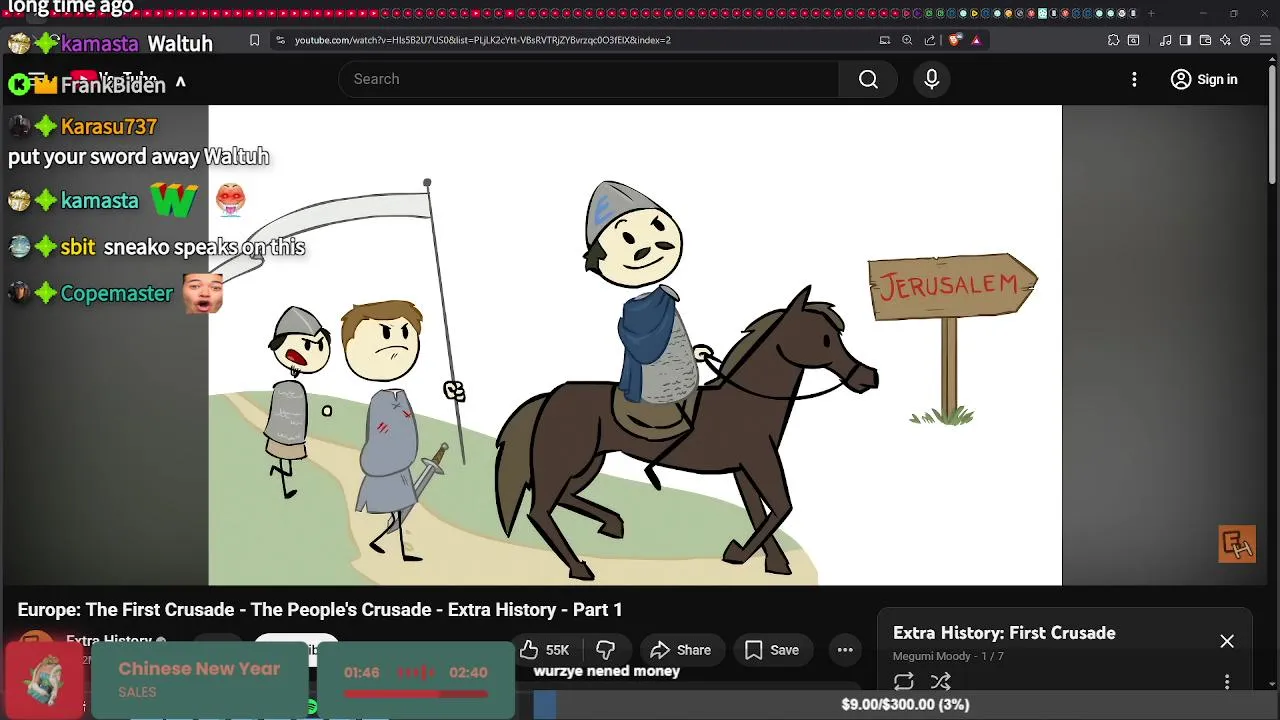Click the page vertical scrollbar thumb
Screen dimensions: 1280x720
coord(1272,125)
